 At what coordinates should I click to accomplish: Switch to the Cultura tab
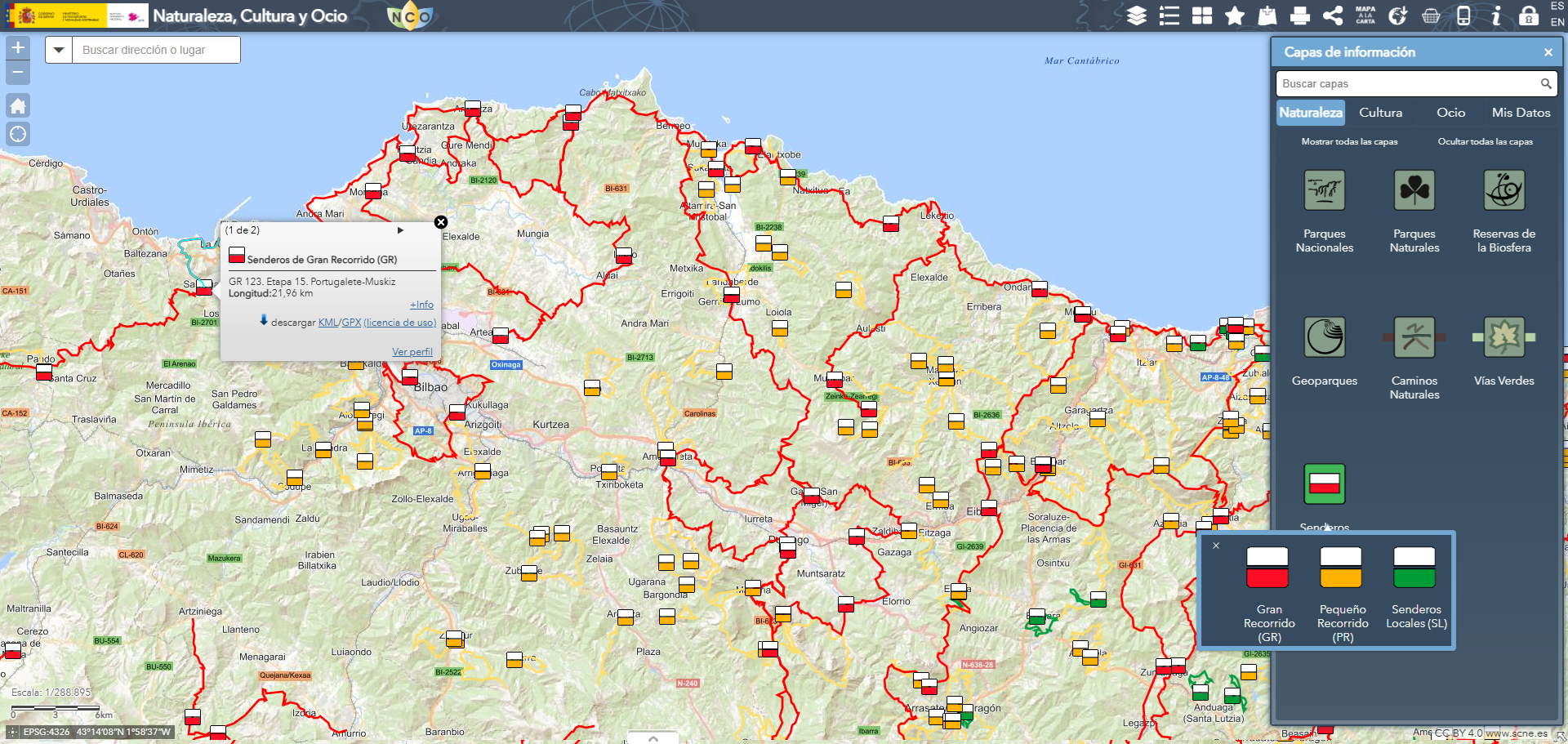pos(1380,113)
